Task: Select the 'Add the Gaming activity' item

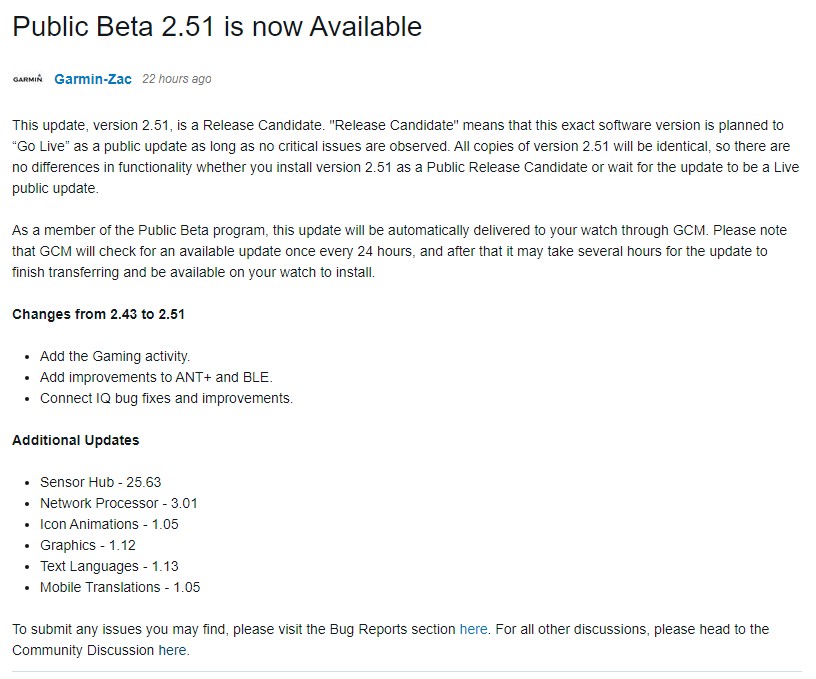Action: [x=115, y=356]
